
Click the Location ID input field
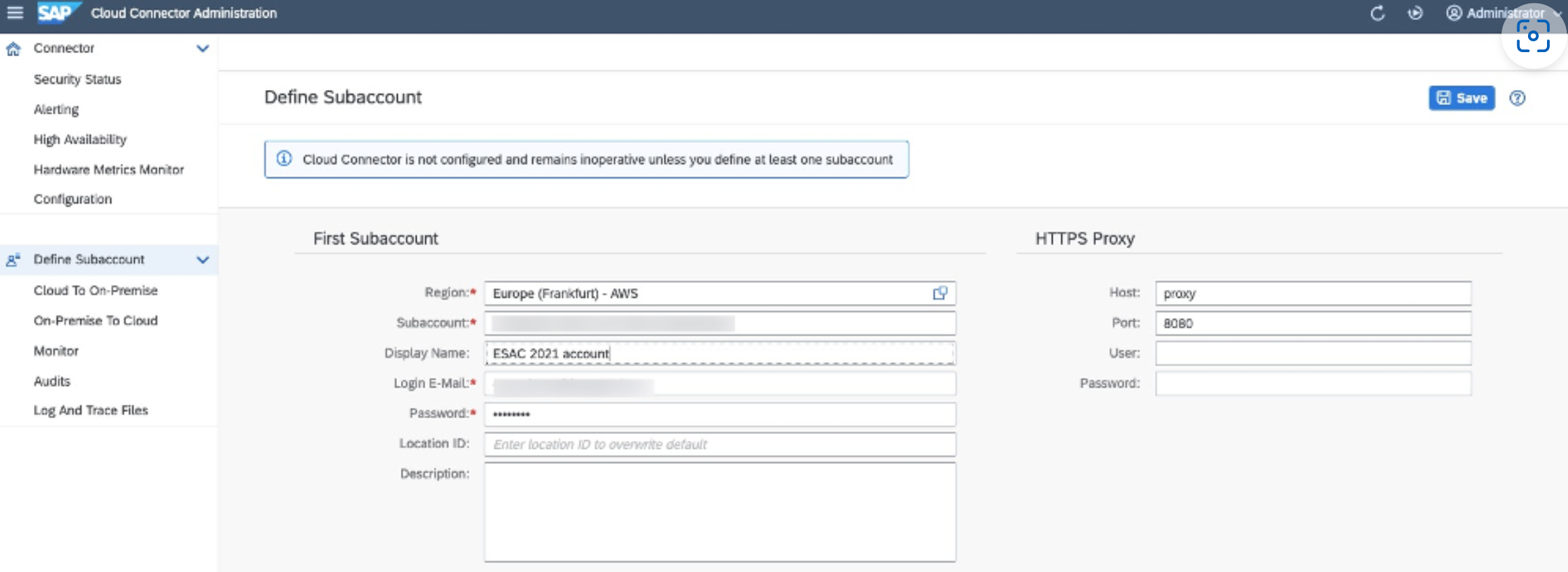(719, 445)
